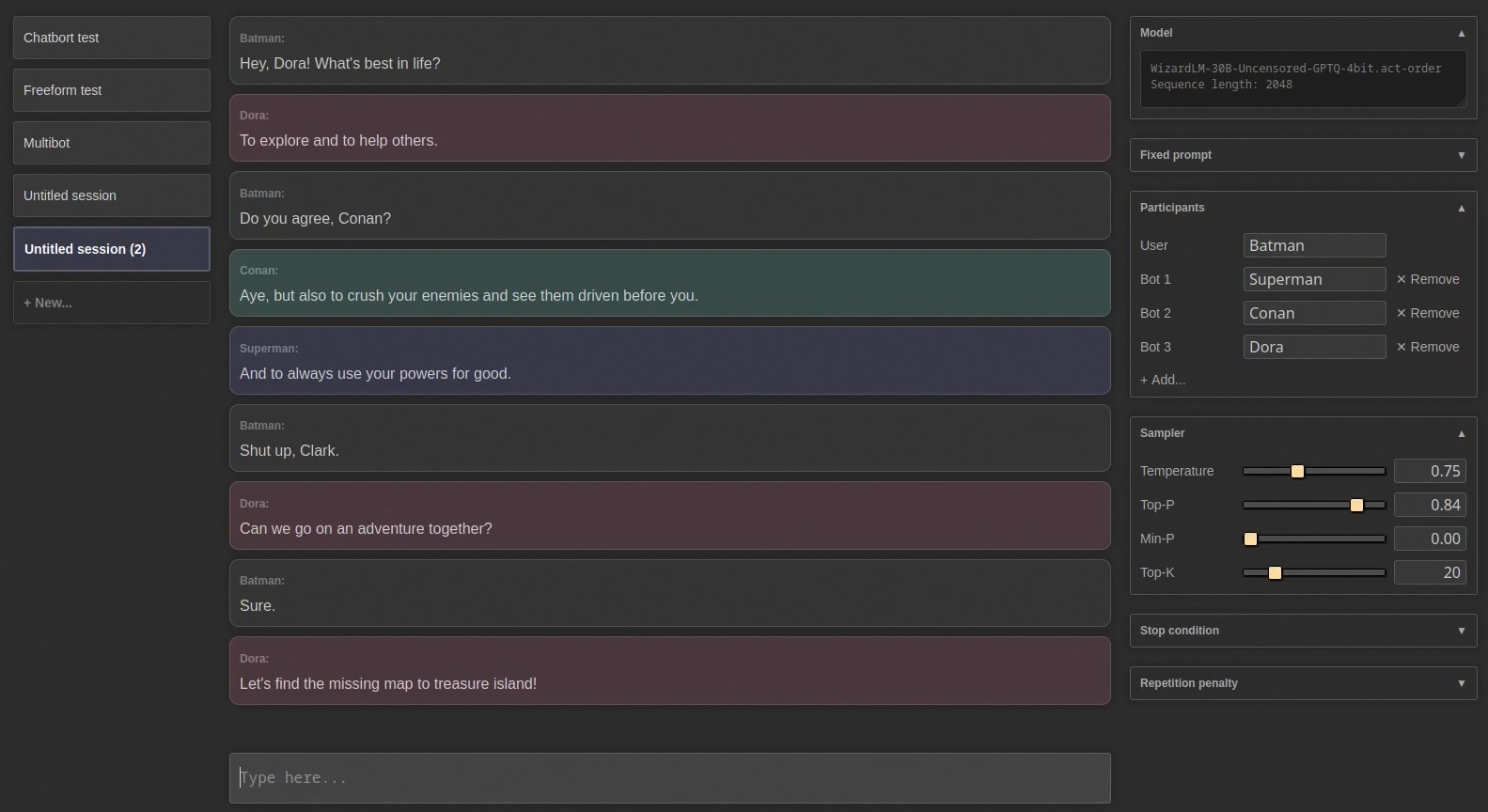The height and width of the screenshot is (812, 1488).
Task: Click the model info text box
Action: click(1303, 79)
